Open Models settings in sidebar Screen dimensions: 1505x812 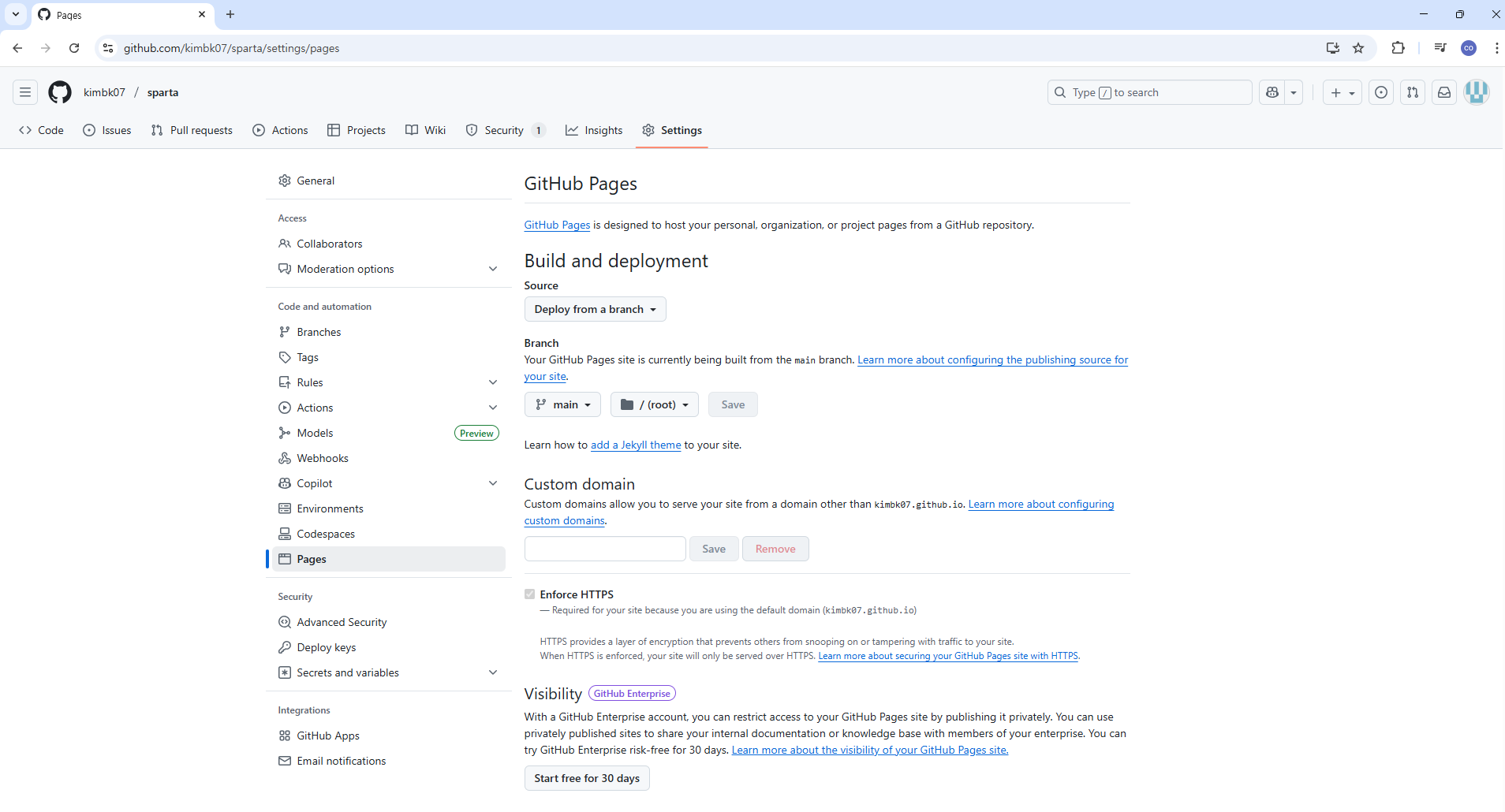point(389,433)
